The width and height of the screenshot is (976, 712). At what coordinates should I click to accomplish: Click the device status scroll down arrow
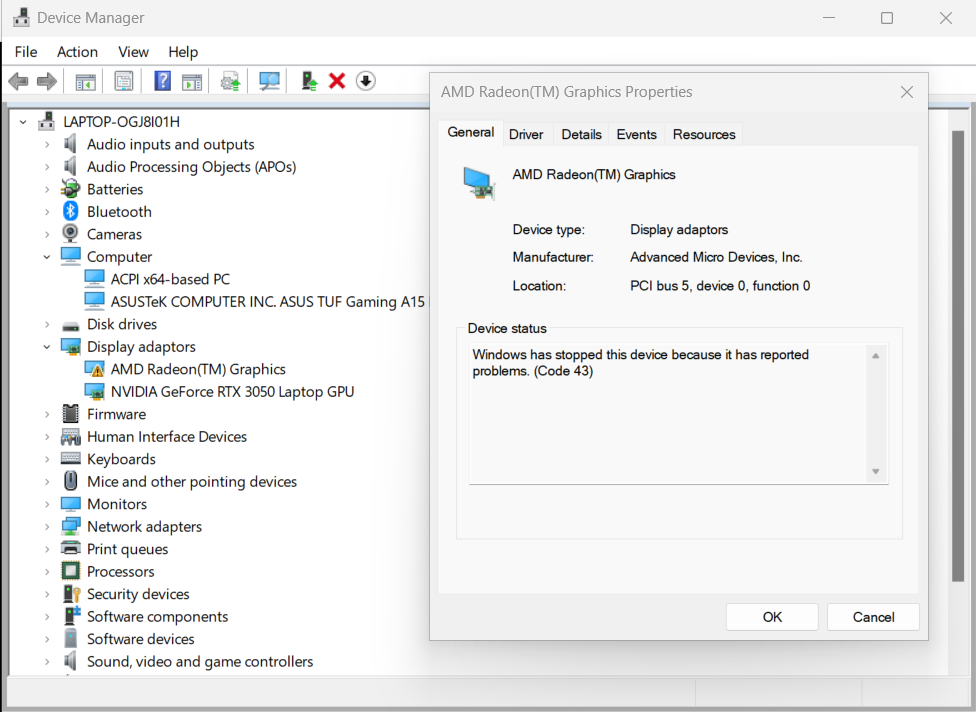[876, 471]
